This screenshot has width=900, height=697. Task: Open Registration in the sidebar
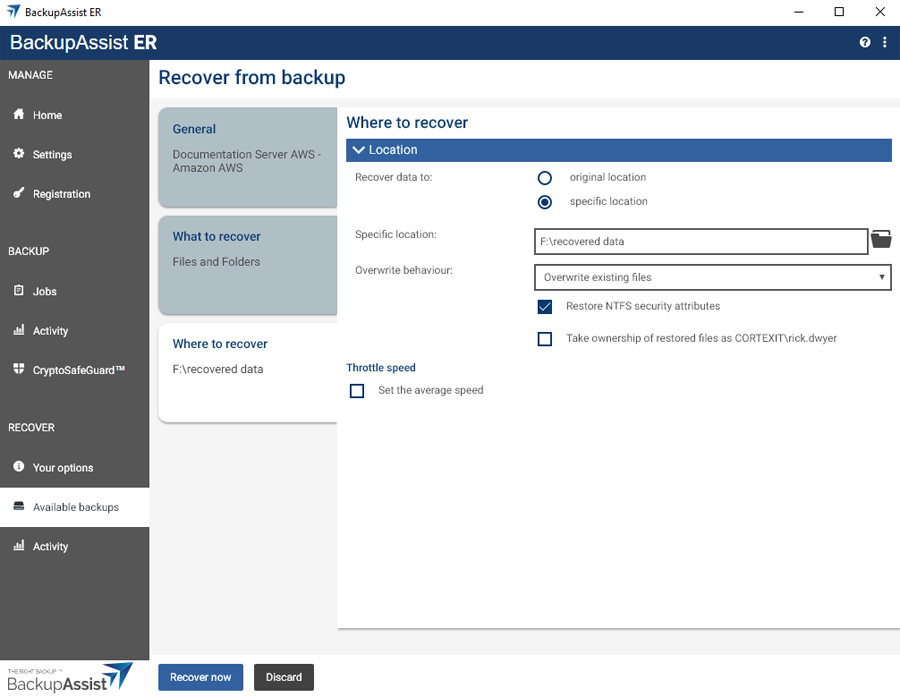pos(75,194)
